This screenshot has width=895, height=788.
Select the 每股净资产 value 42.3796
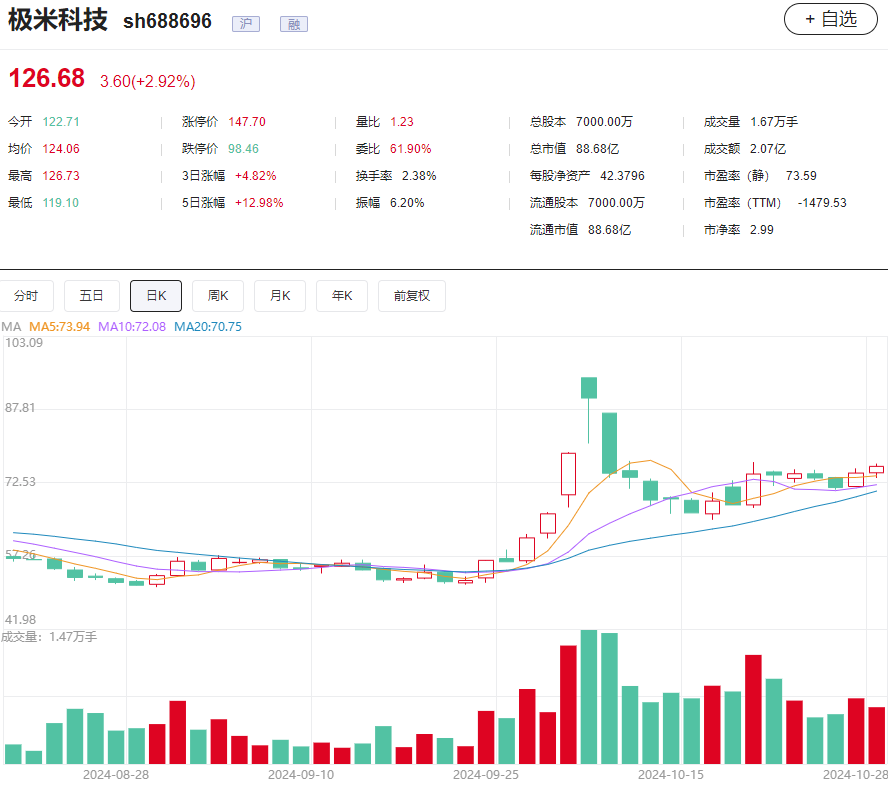click(622, 176)
